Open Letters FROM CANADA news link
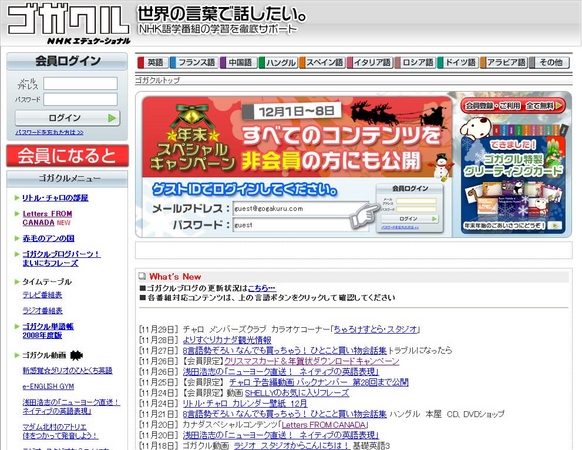The width and height of the screenshot is (582, 450). [324, 424]
